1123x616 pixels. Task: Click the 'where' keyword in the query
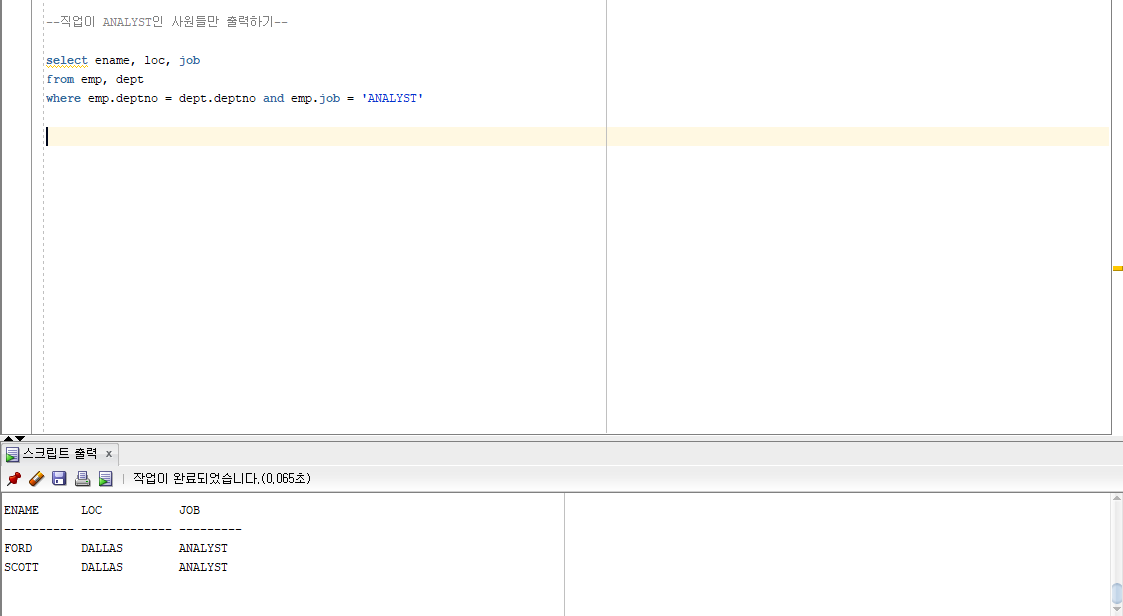pos(63,98)
